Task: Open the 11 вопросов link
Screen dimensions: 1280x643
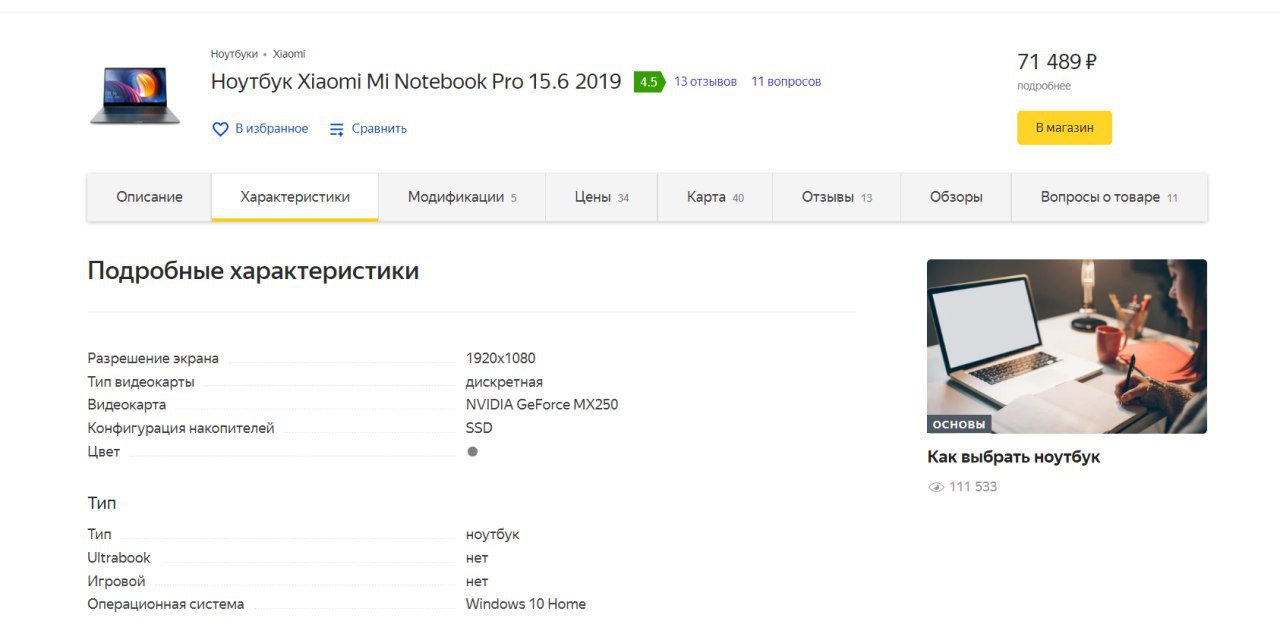Action: [x=786, y=82]
